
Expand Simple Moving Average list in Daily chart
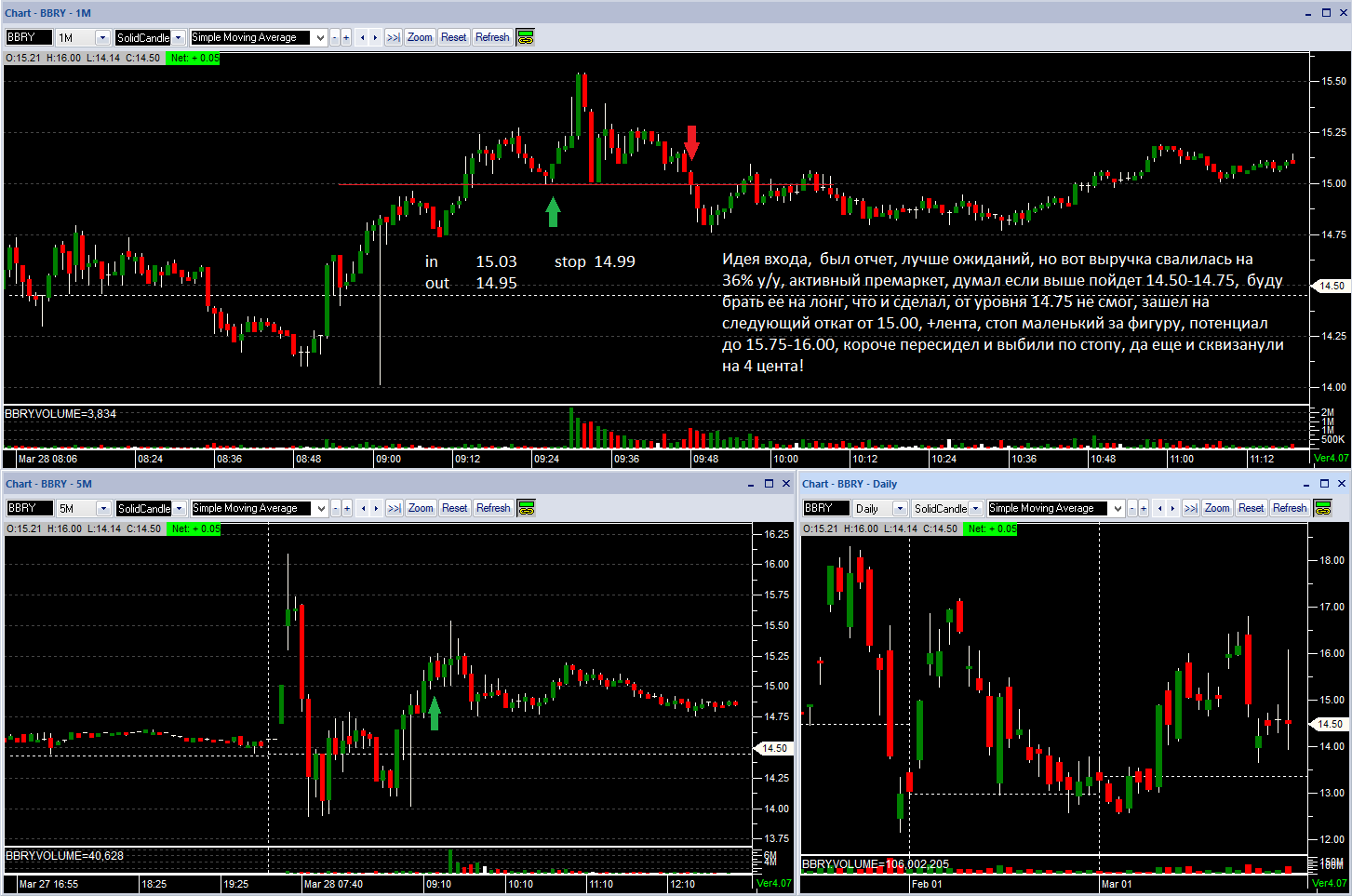(1118, 509)
